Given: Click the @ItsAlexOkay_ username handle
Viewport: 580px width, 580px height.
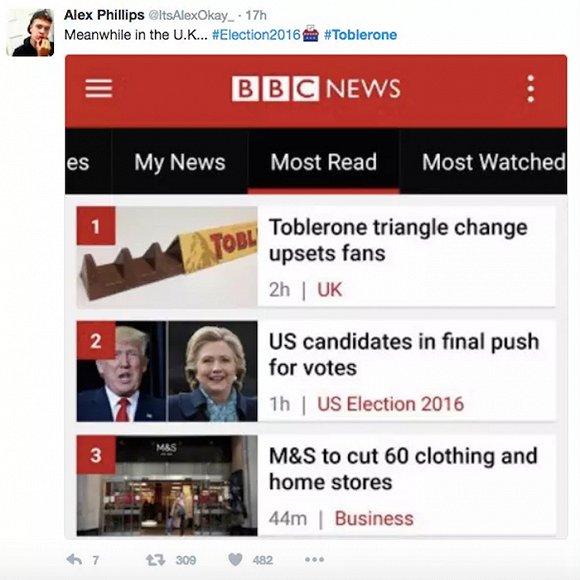Looking at the screenshot, I should click(191, 15).
